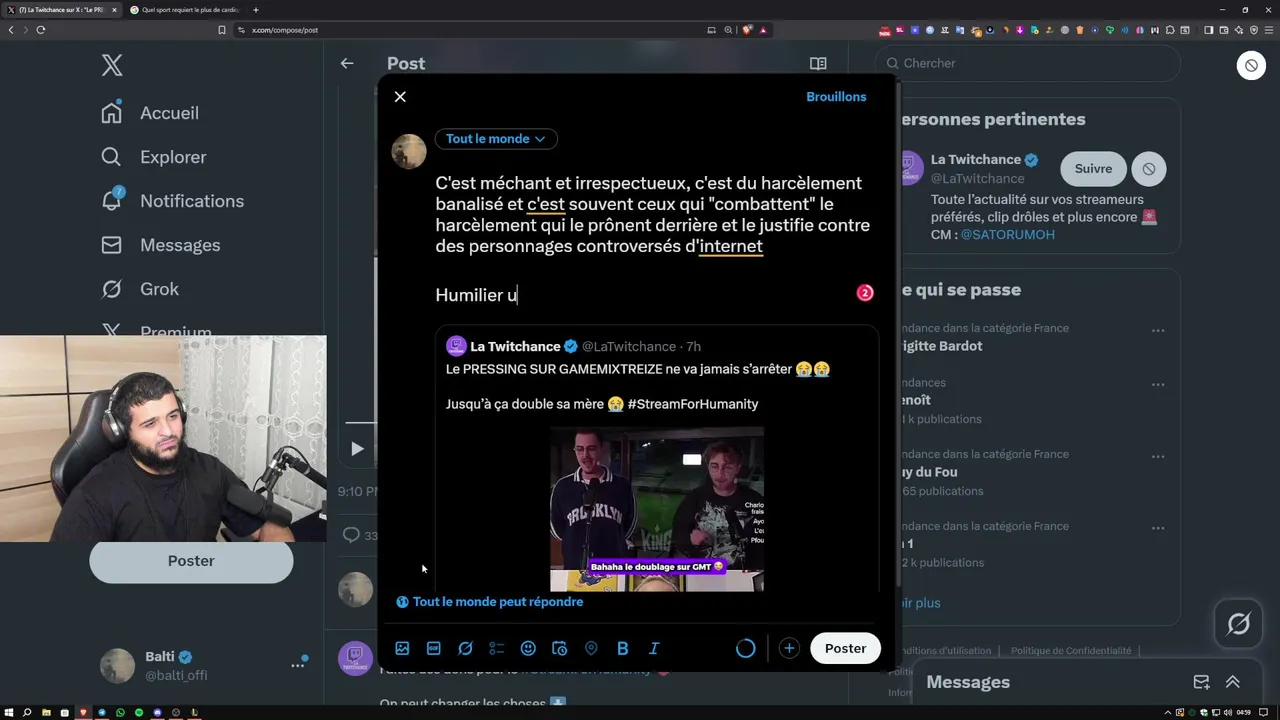Close the compose post dialog
The height and width of the screenshot is (720, 1280).
(x=400, y=97)
